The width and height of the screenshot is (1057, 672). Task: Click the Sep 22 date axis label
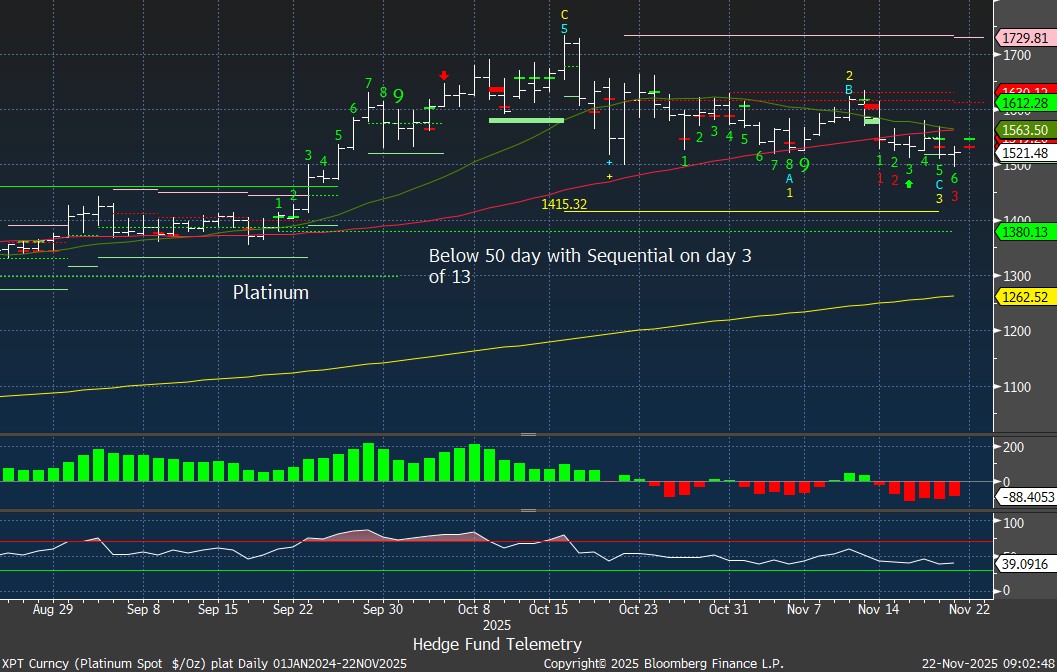[294, 608]
